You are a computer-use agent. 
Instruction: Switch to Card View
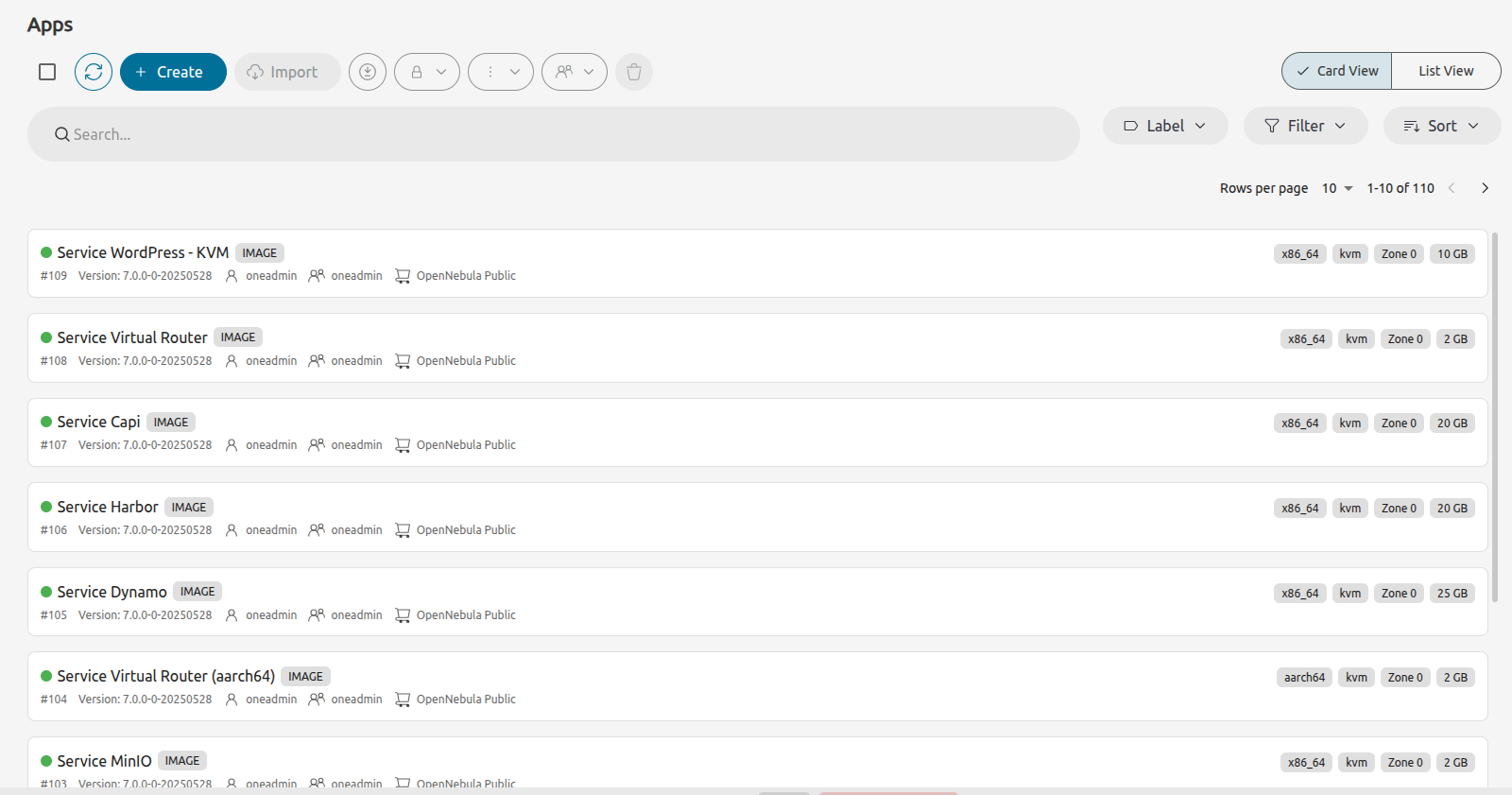click(1336, 71)
